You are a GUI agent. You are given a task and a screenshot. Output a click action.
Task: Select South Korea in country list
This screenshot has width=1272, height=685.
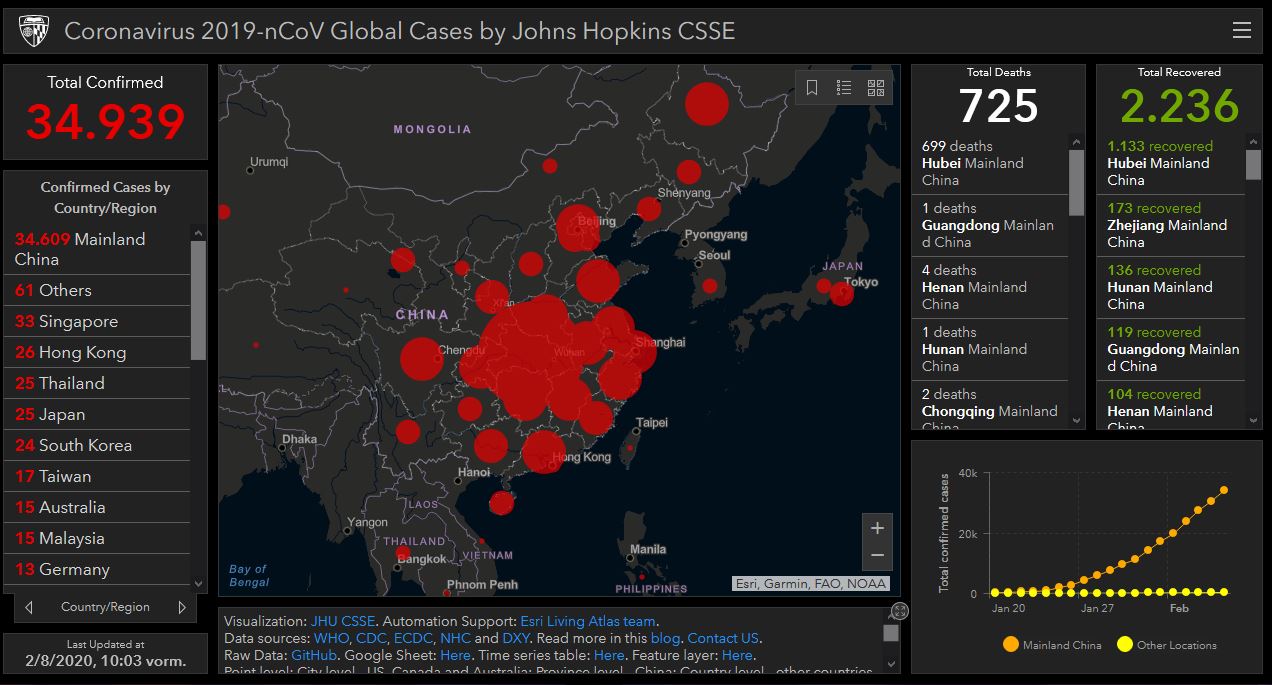pos(98,445)
